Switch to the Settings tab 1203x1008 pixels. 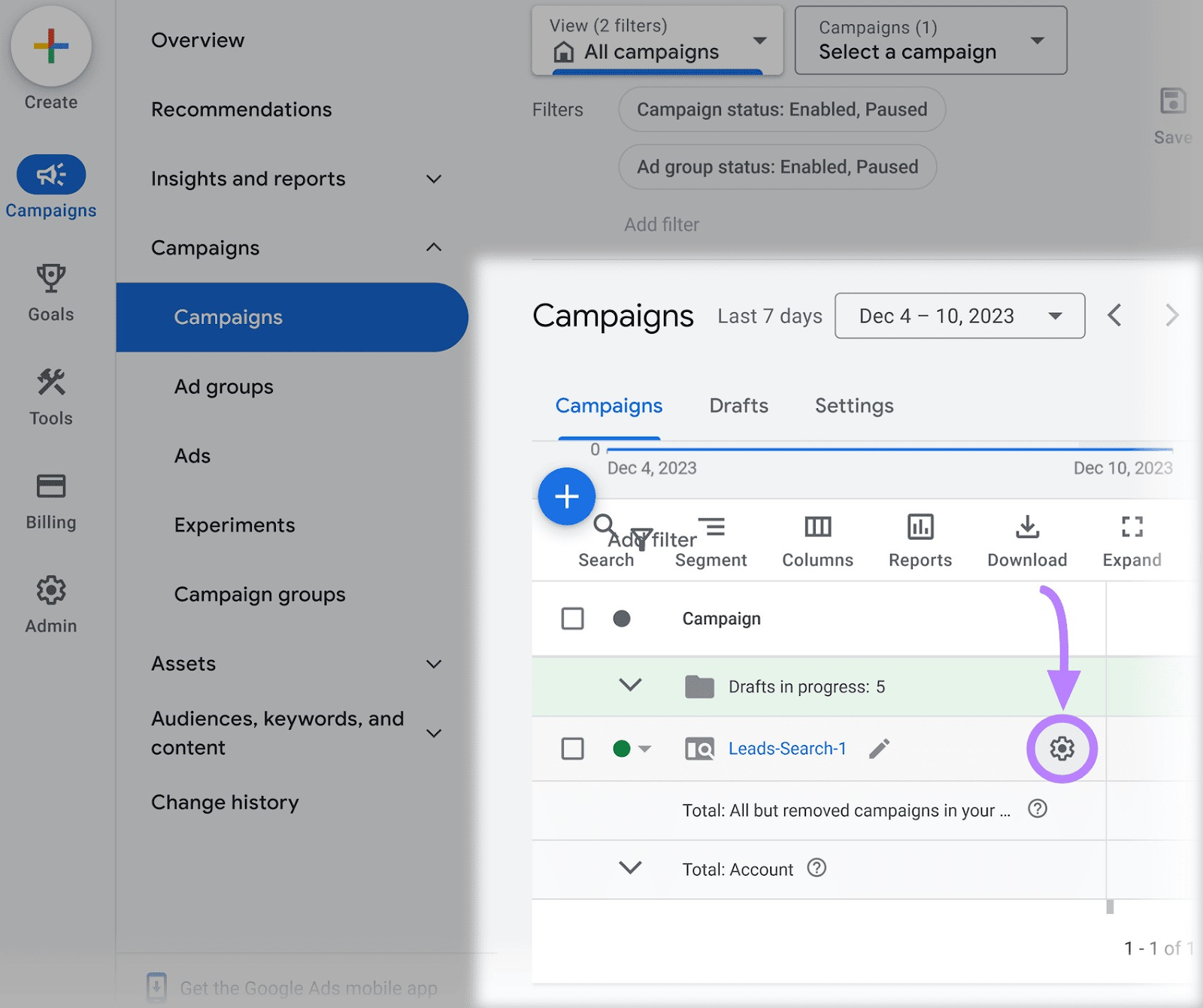[x=853, y=406]
